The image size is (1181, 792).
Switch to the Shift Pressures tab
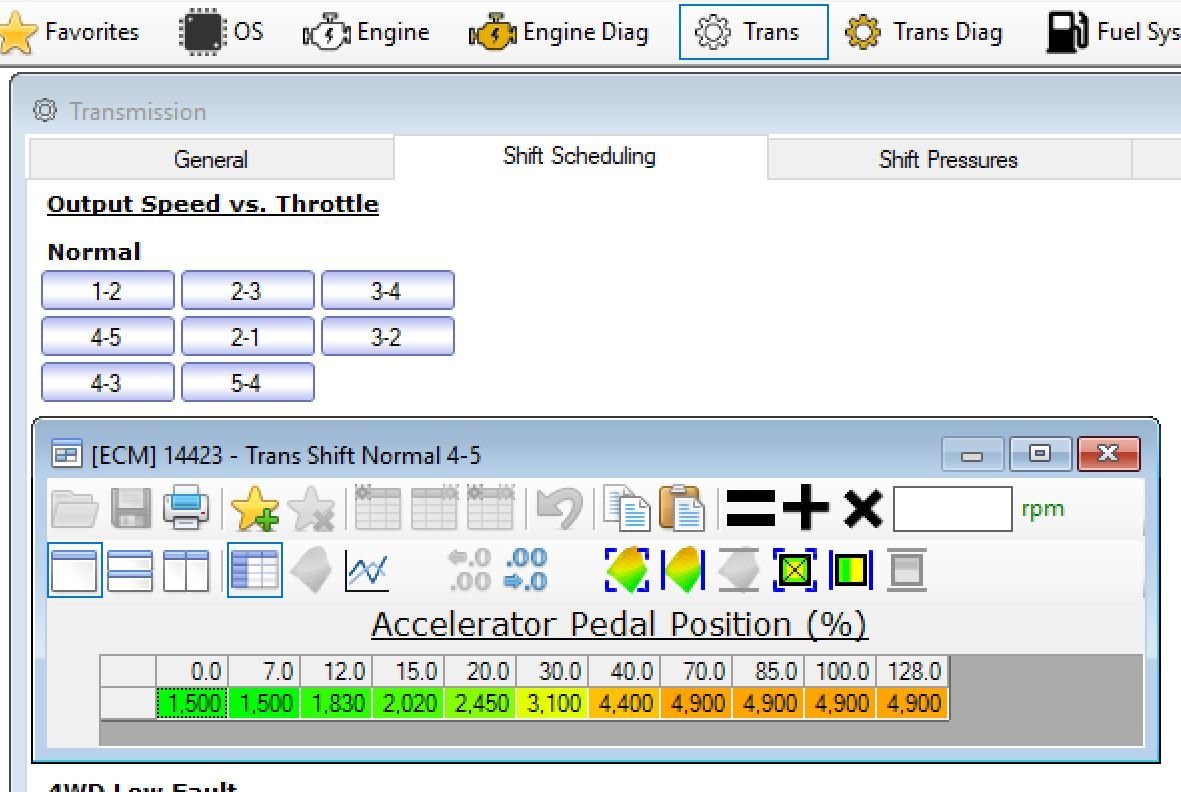point(948,159)
